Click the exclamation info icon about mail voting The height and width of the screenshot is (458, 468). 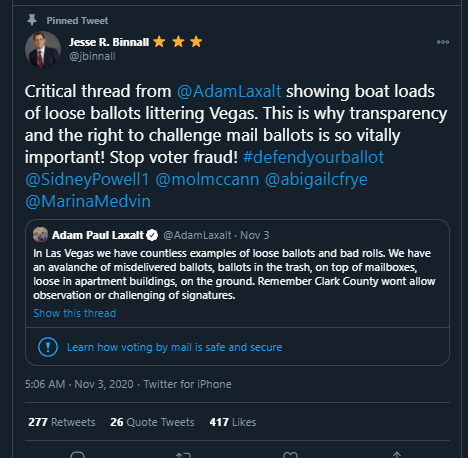(48, 347)
